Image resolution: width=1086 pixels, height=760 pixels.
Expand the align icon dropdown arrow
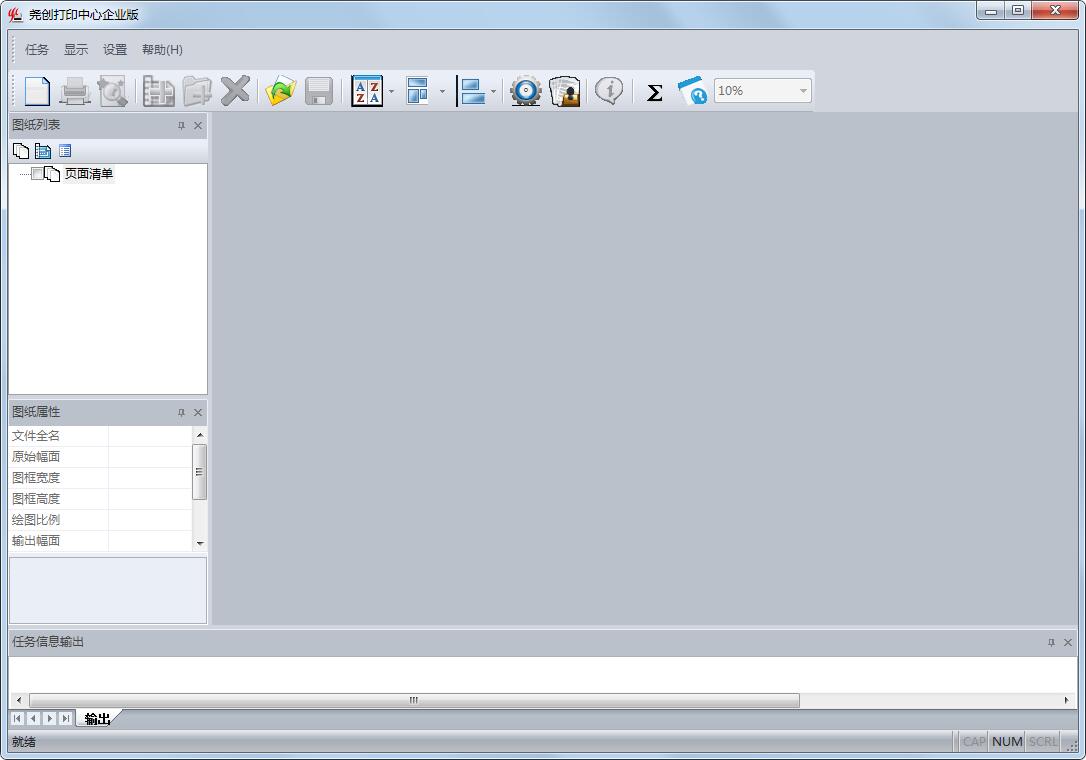click(493, 92)
